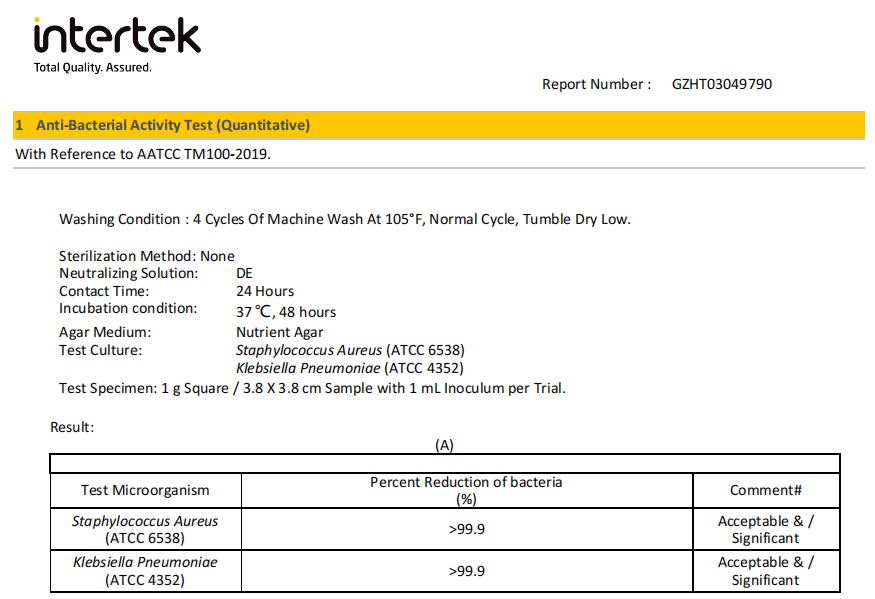
Task: Click the >99.9 value in Staphylococcus row
Action: pos(466,529)
